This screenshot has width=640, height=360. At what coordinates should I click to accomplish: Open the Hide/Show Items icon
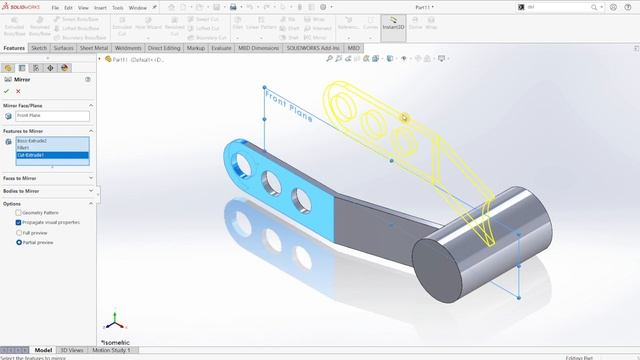pyautogui.click(x=404, y=59)
